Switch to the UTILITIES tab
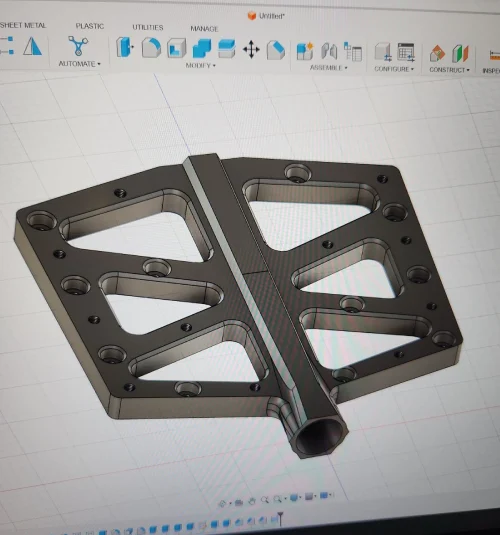 tap(148, 27)
